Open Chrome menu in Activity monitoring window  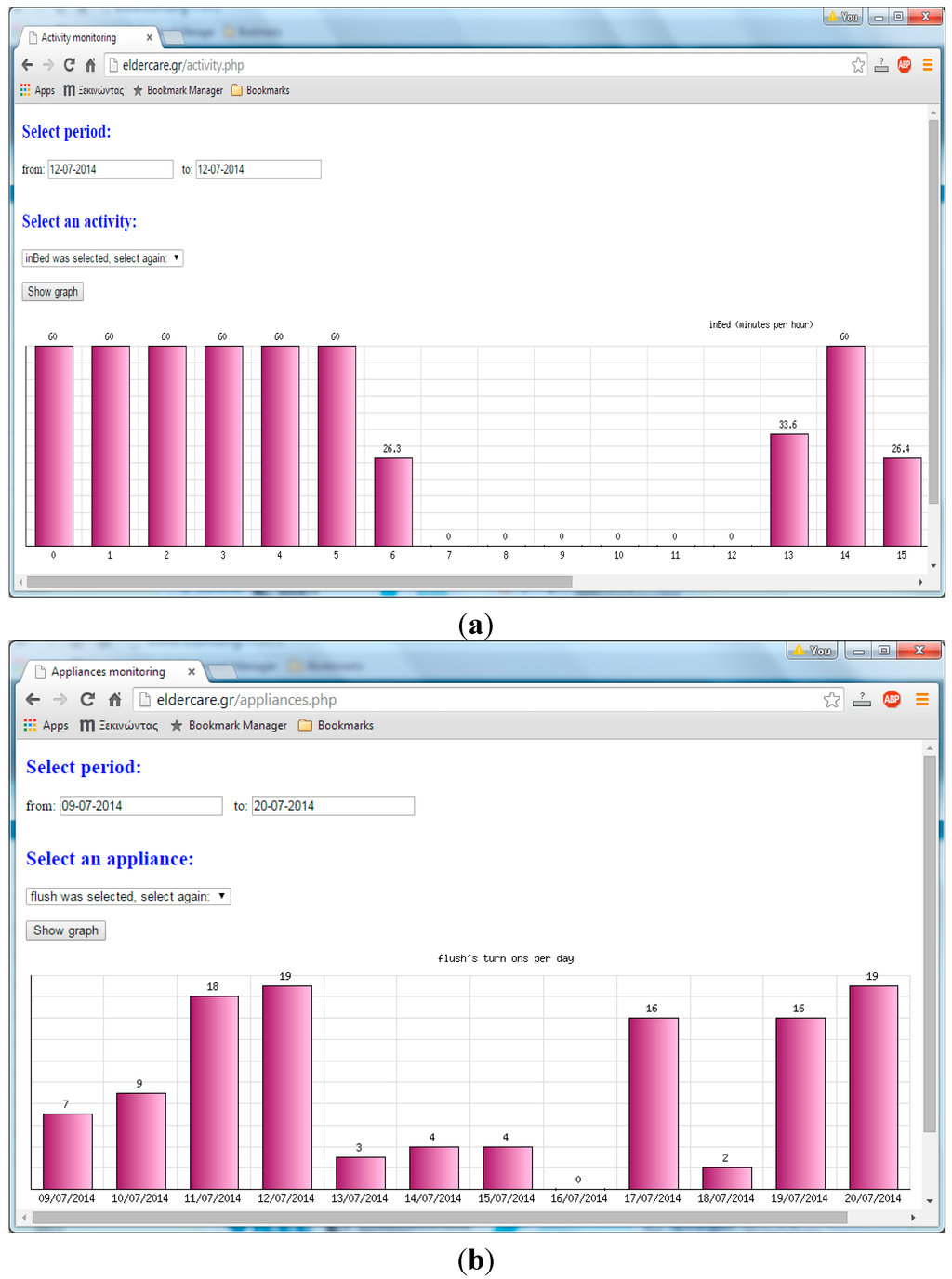tap(928, 65)
